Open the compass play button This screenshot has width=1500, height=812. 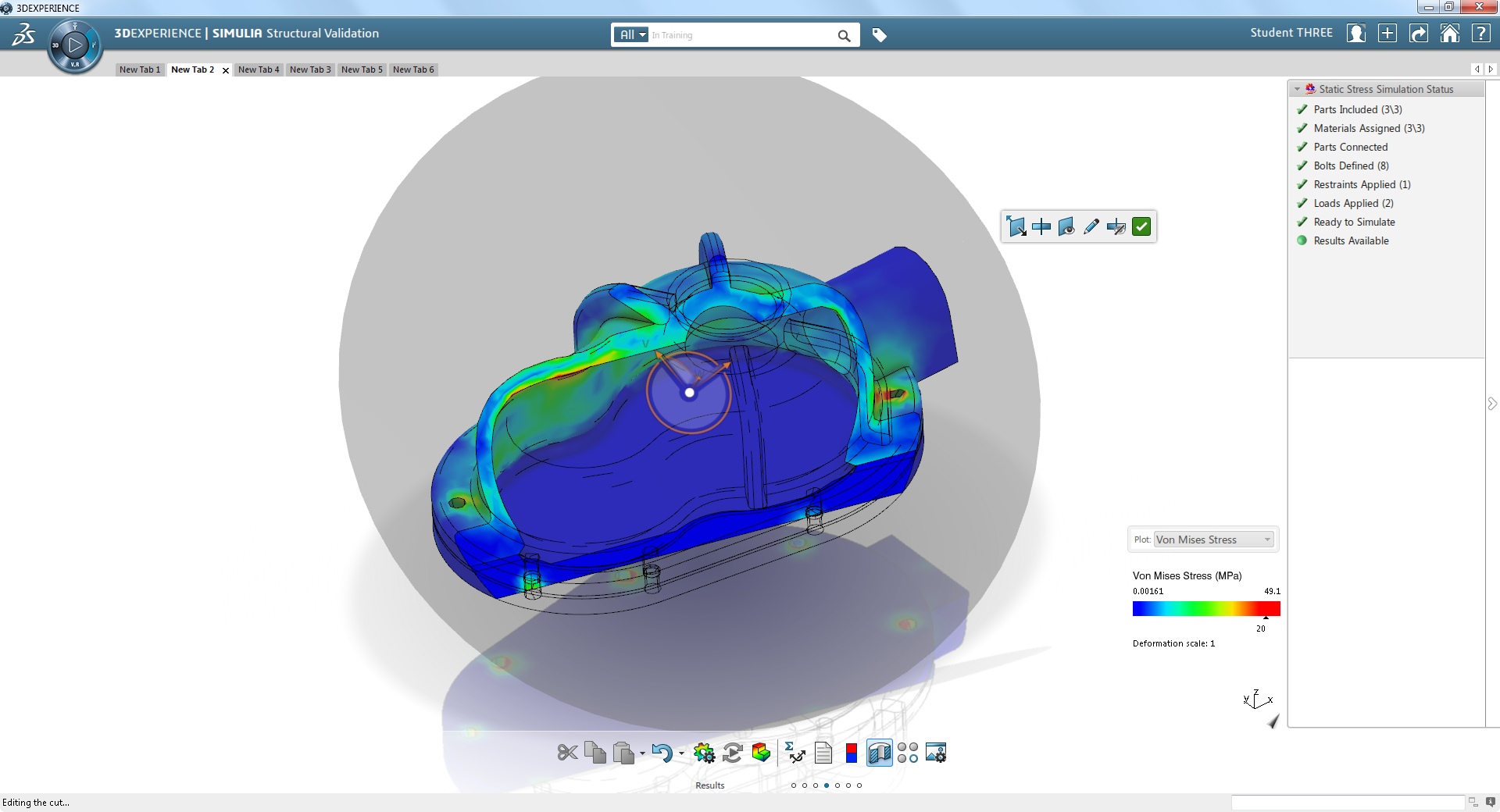pos(75,45)
